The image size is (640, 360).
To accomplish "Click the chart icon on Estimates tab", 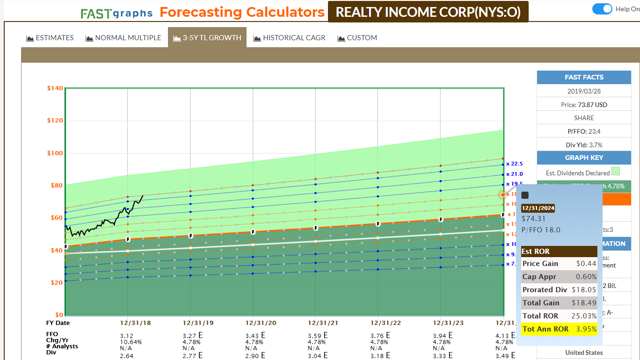I will pyautogui.click(x=30, y=38).
